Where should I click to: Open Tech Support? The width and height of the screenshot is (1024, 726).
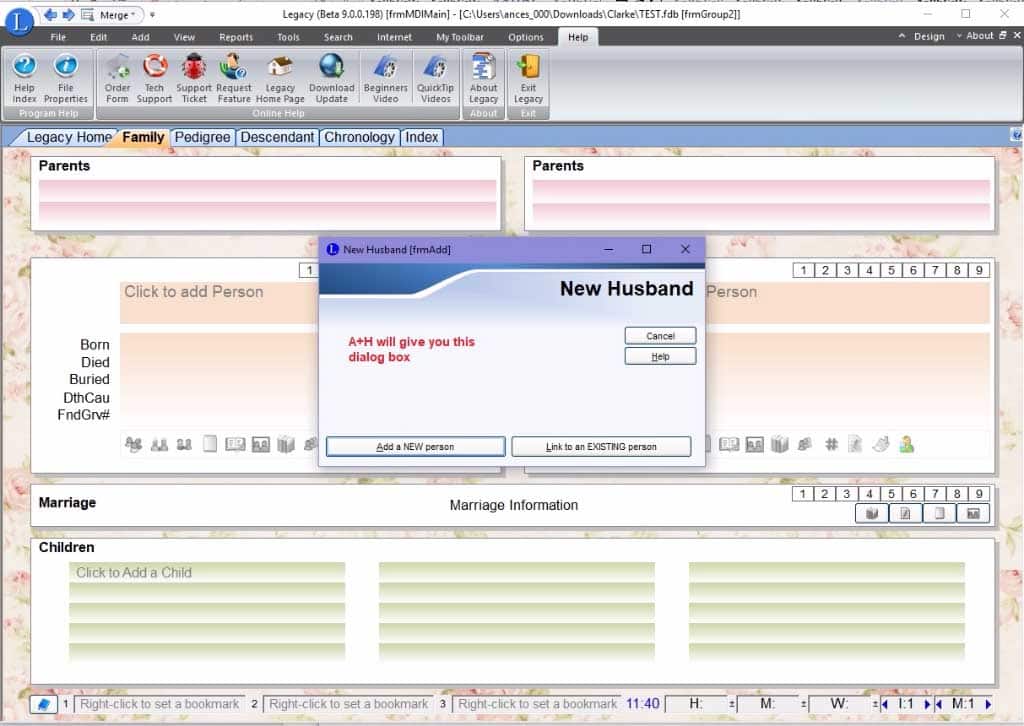154,78
